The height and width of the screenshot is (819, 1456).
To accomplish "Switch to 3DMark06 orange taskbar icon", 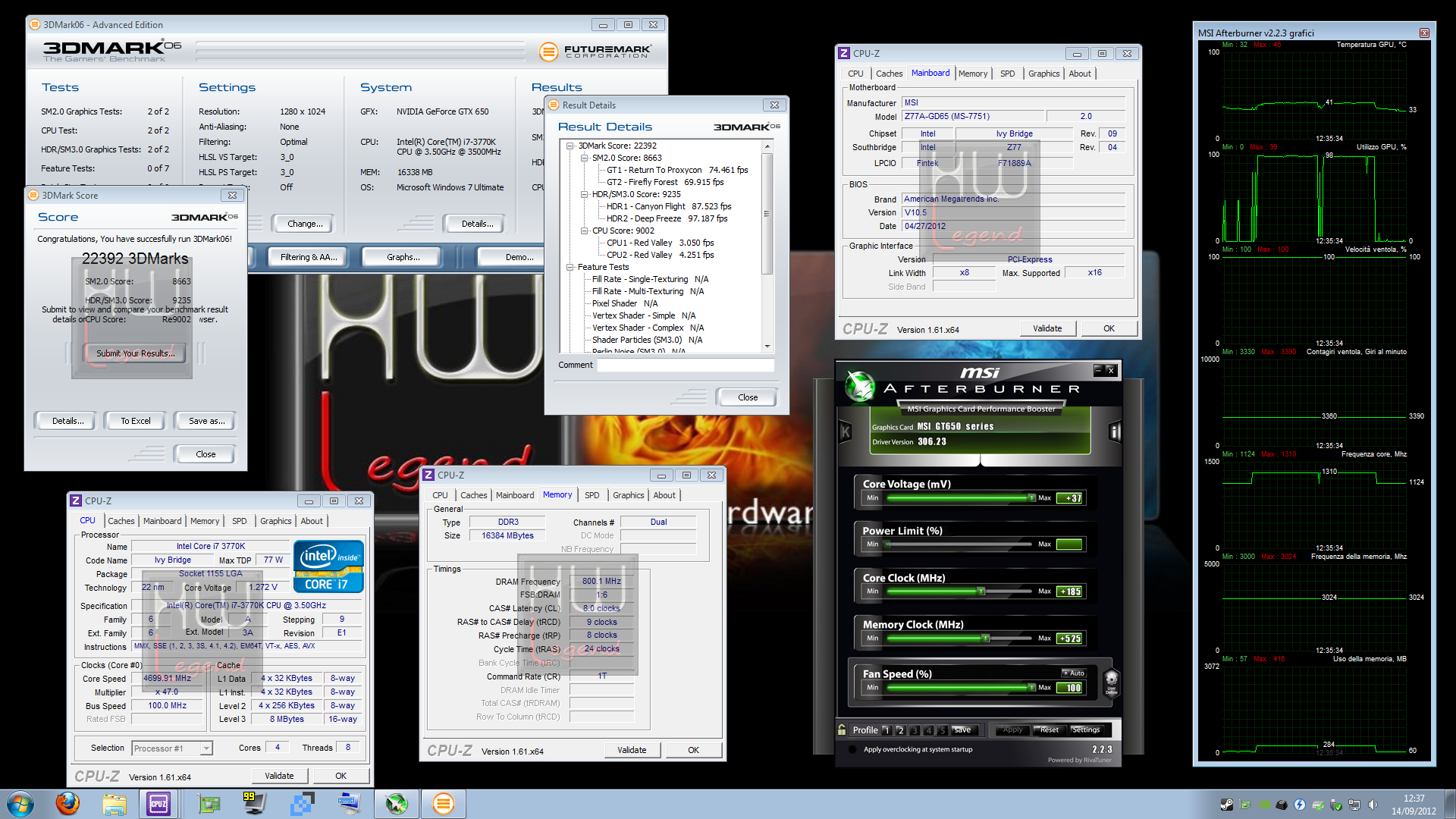I will click(444, 804).
